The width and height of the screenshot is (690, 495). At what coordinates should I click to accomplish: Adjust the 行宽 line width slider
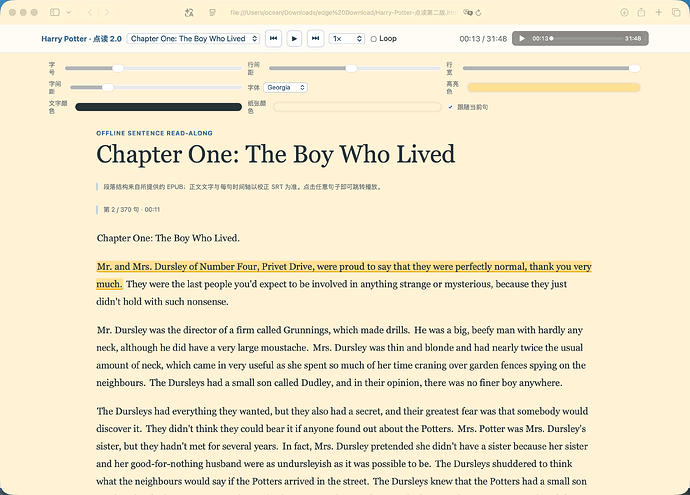pos(551,69)
